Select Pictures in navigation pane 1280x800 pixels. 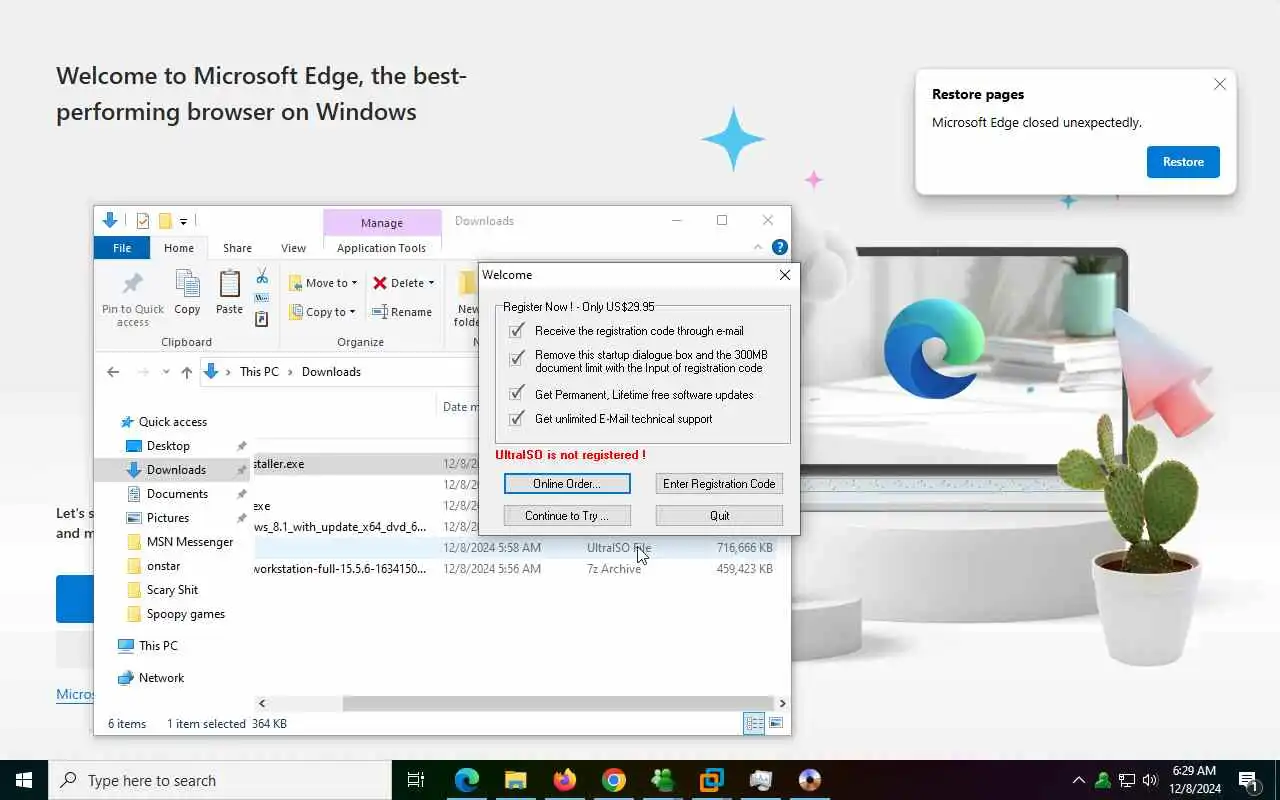(x=167, y=518)
